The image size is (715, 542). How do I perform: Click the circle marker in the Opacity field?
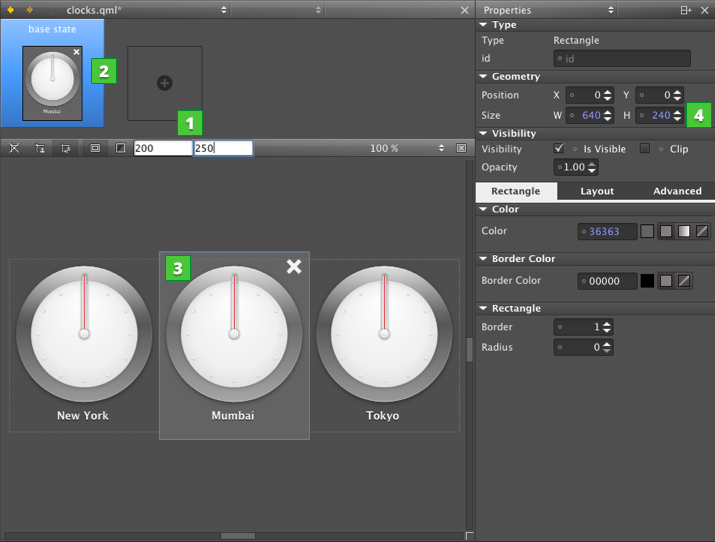coord(560,167)
